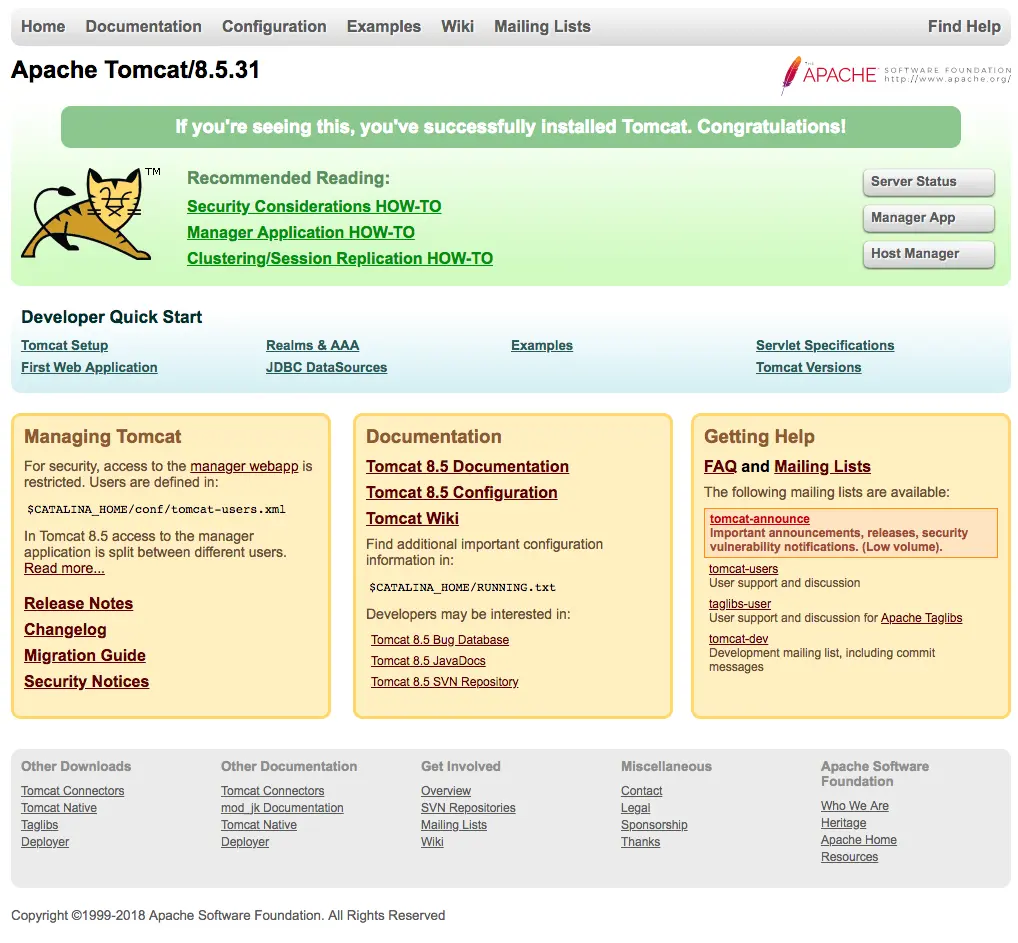Viewport: 1018px width, 943px height.
Task: Open Contact link under Miscellaneous
Action: [x=641, y=790]
